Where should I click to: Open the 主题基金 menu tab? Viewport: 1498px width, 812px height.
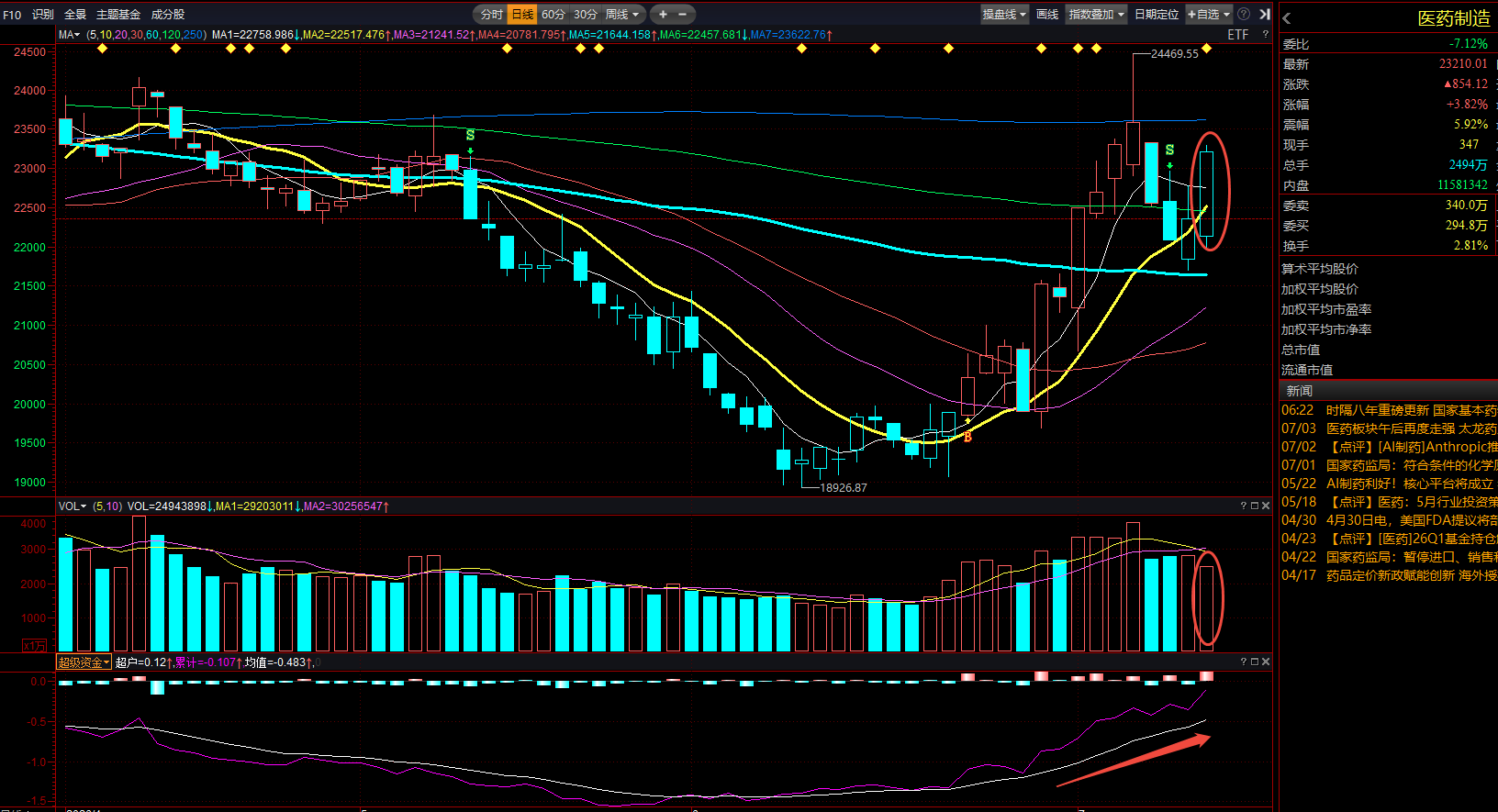(x=118, y=14)
